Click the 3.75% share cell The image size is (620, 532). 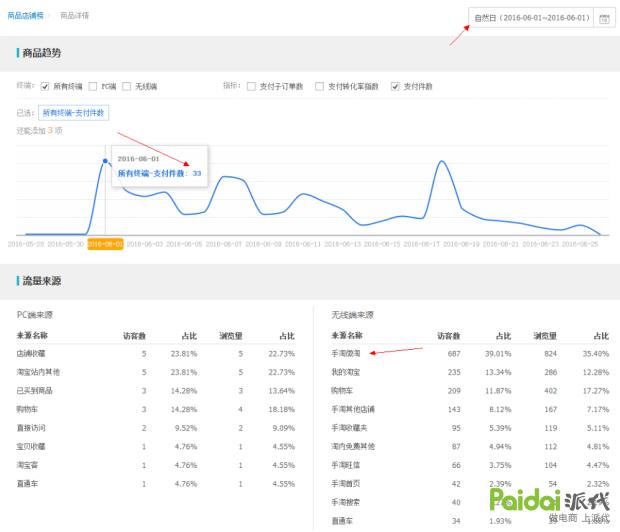coord(500,465)
